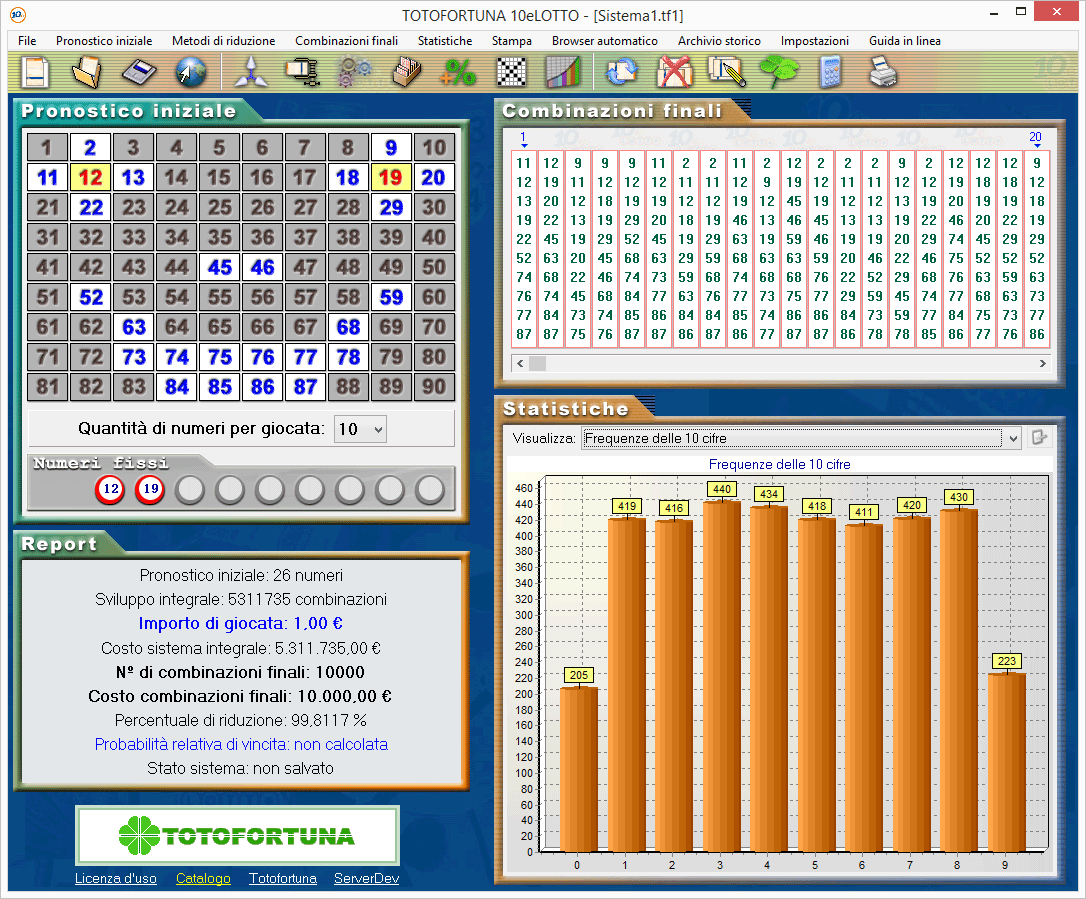Click the green clover toolbar icon
The height and width of the screenshot is (899, 1086).
tap(777, 72)
